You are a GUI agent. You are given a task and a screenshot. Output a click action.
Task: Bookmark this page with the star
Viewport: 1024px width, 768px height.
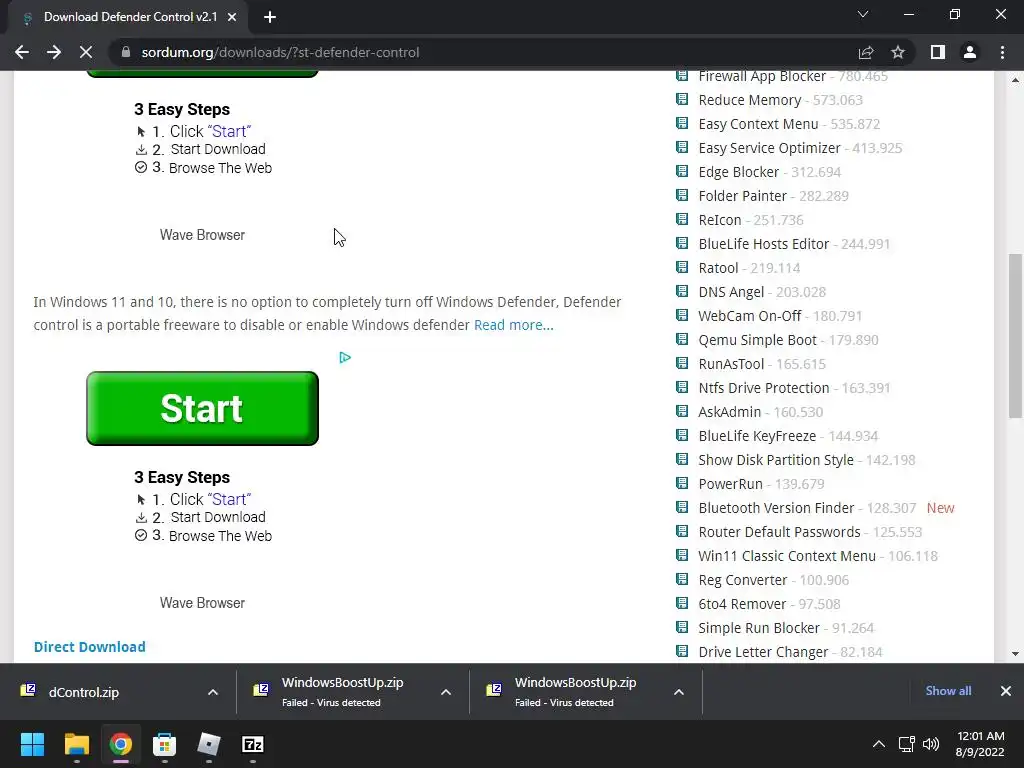click(898, 52)
